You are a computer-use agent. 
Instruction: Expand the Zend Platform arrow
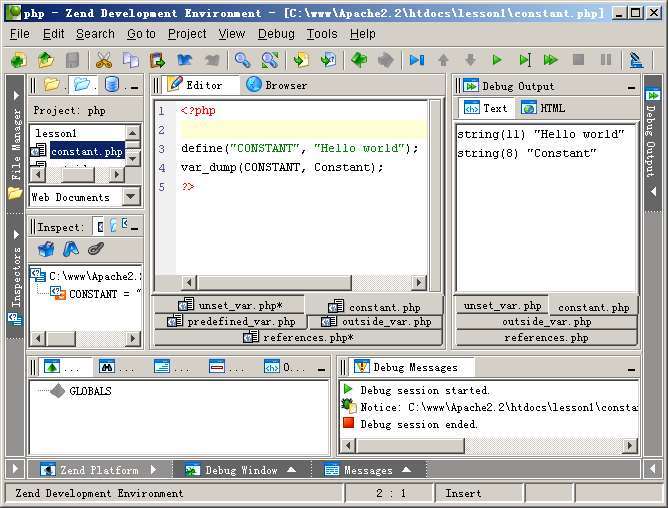pos(154,470)
